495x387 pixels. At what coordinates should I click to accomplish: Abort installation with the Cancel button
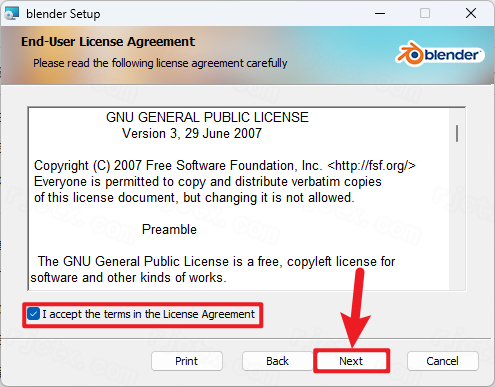(443, 361)
